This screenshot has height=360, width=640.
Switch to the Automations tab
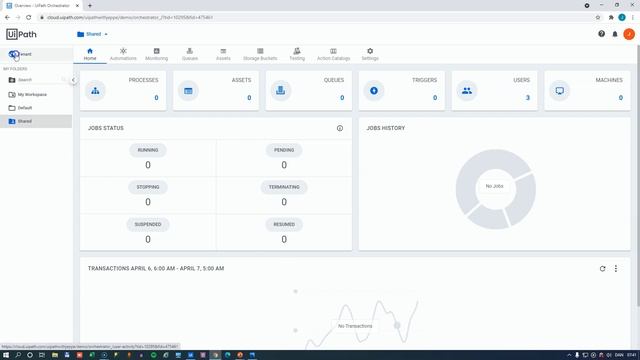pos(123,54)
